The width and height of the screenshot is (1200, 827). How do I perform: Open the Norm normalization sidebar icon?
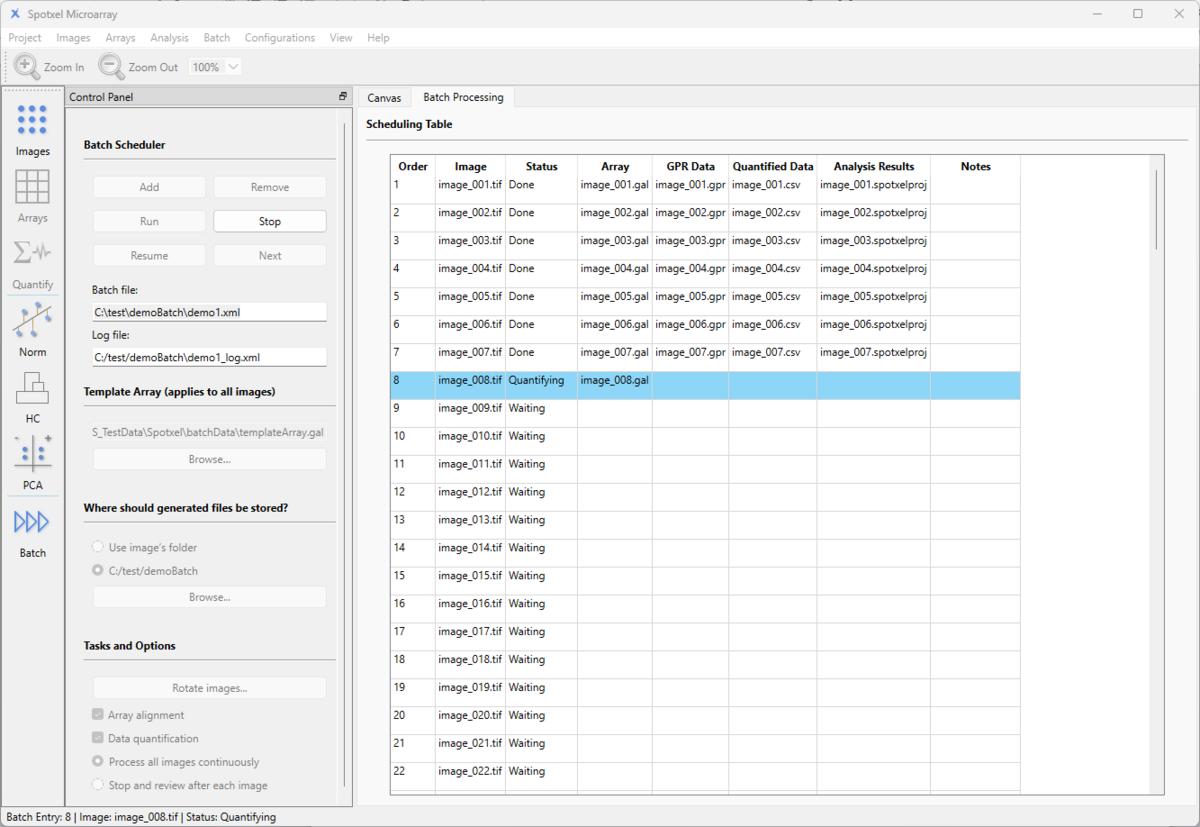click(32, 321)
